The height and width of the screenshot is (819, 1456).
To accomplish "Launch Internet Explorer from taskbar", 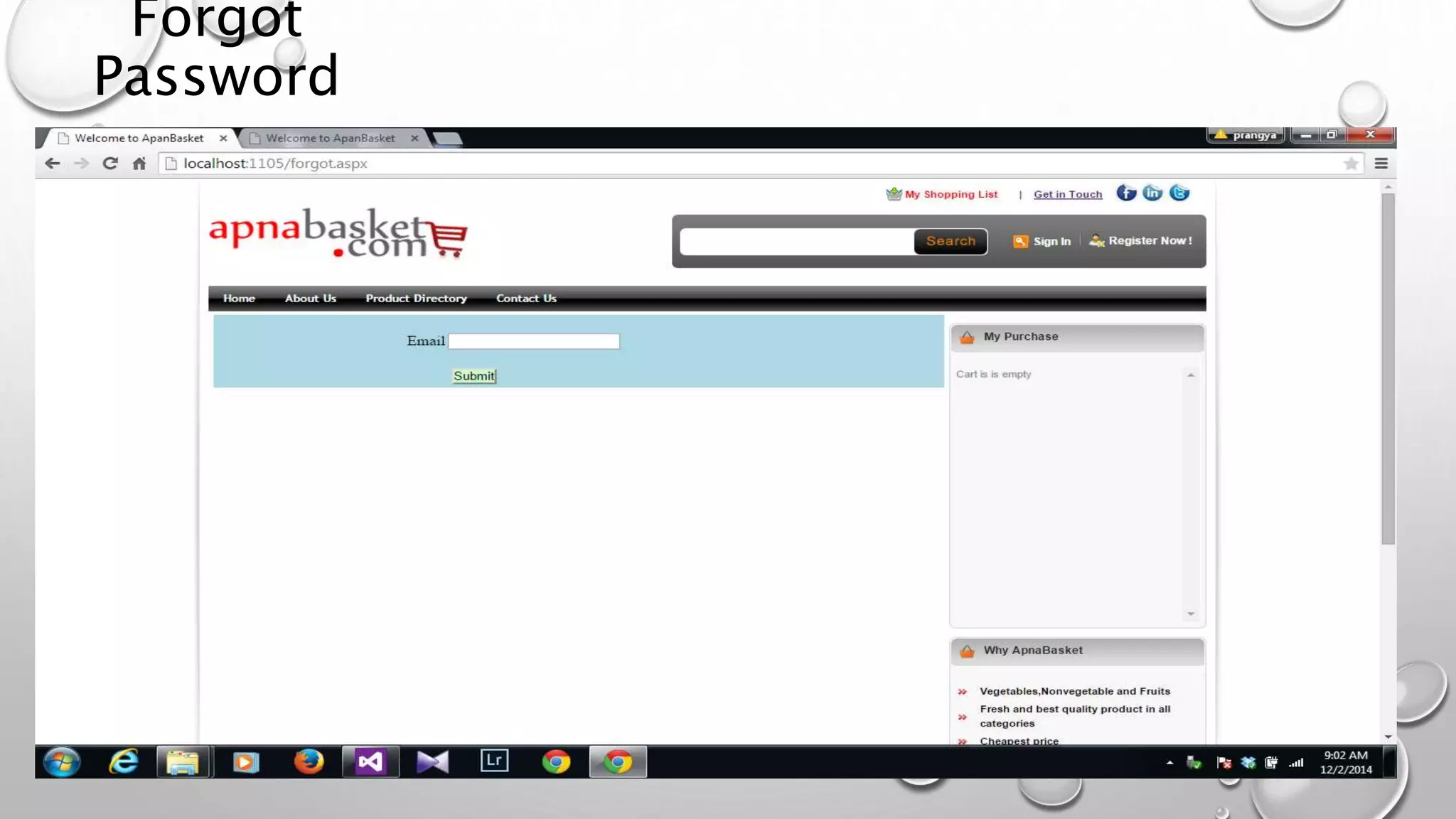I will point(124,762).
